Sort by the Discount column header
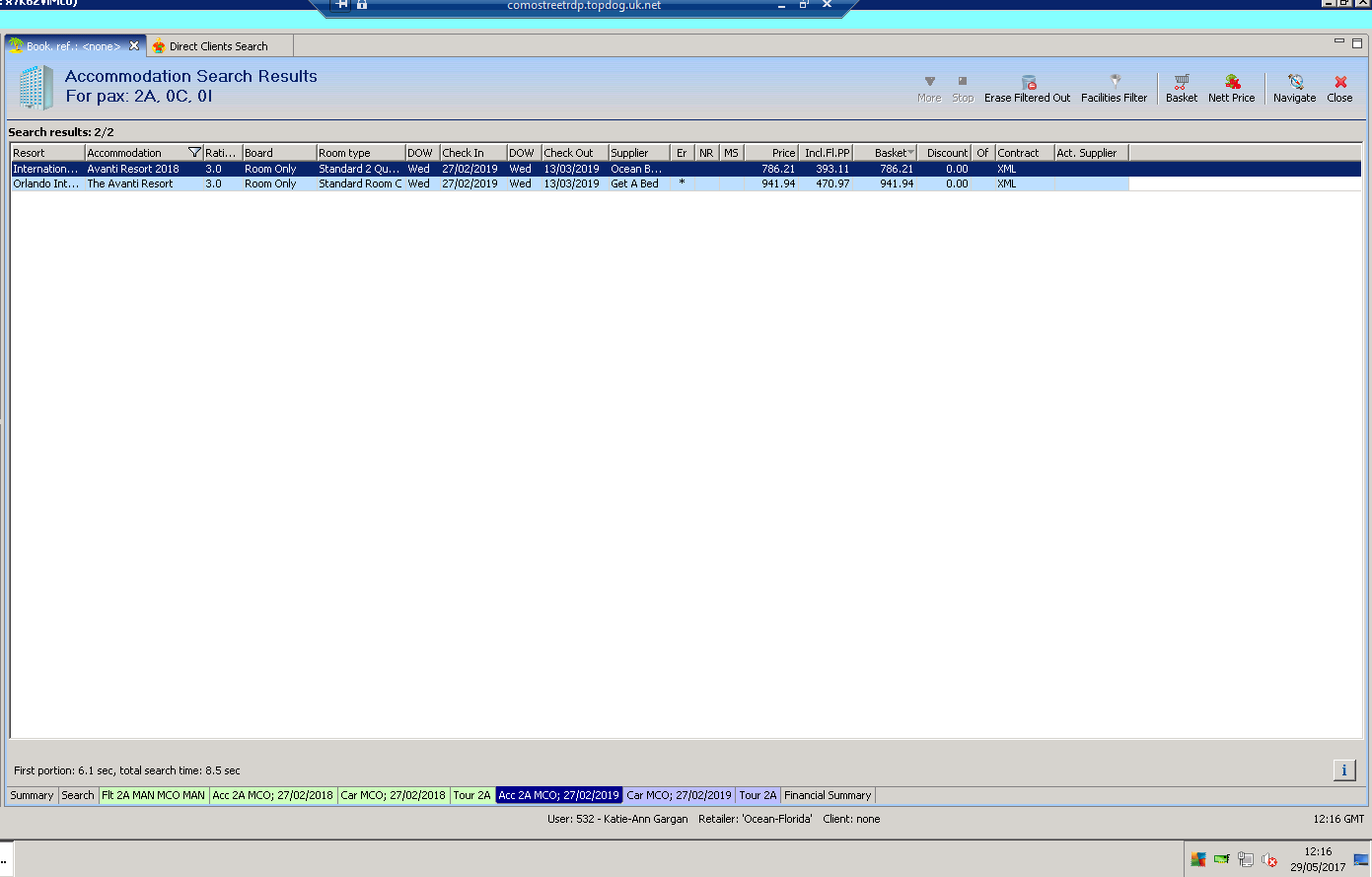Image resolution: width=1372 pixels, height=877 pixels. (944, 153)
